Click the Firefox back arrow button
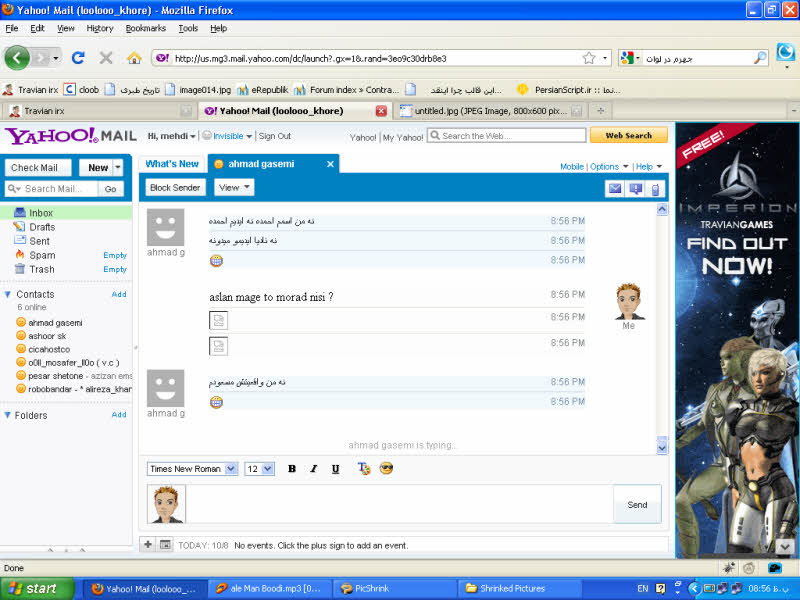This screenshot has width=800, height=600. tap(17, 58)
